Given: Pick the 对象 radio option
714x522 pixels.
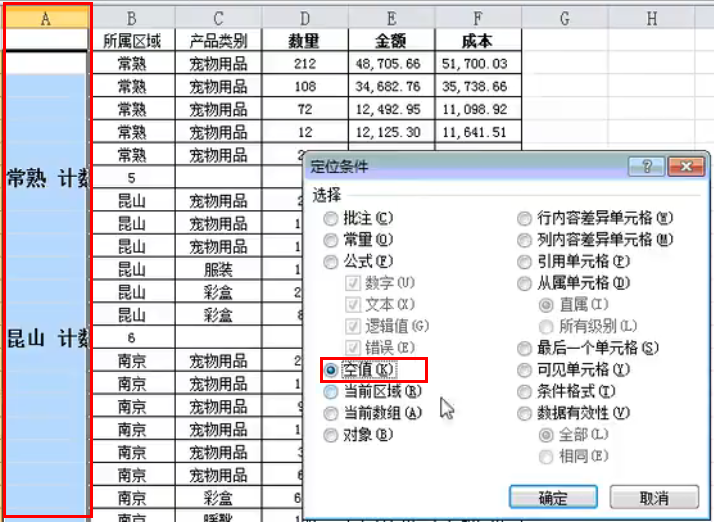Looking at the screenshot, I should point(331,435).
